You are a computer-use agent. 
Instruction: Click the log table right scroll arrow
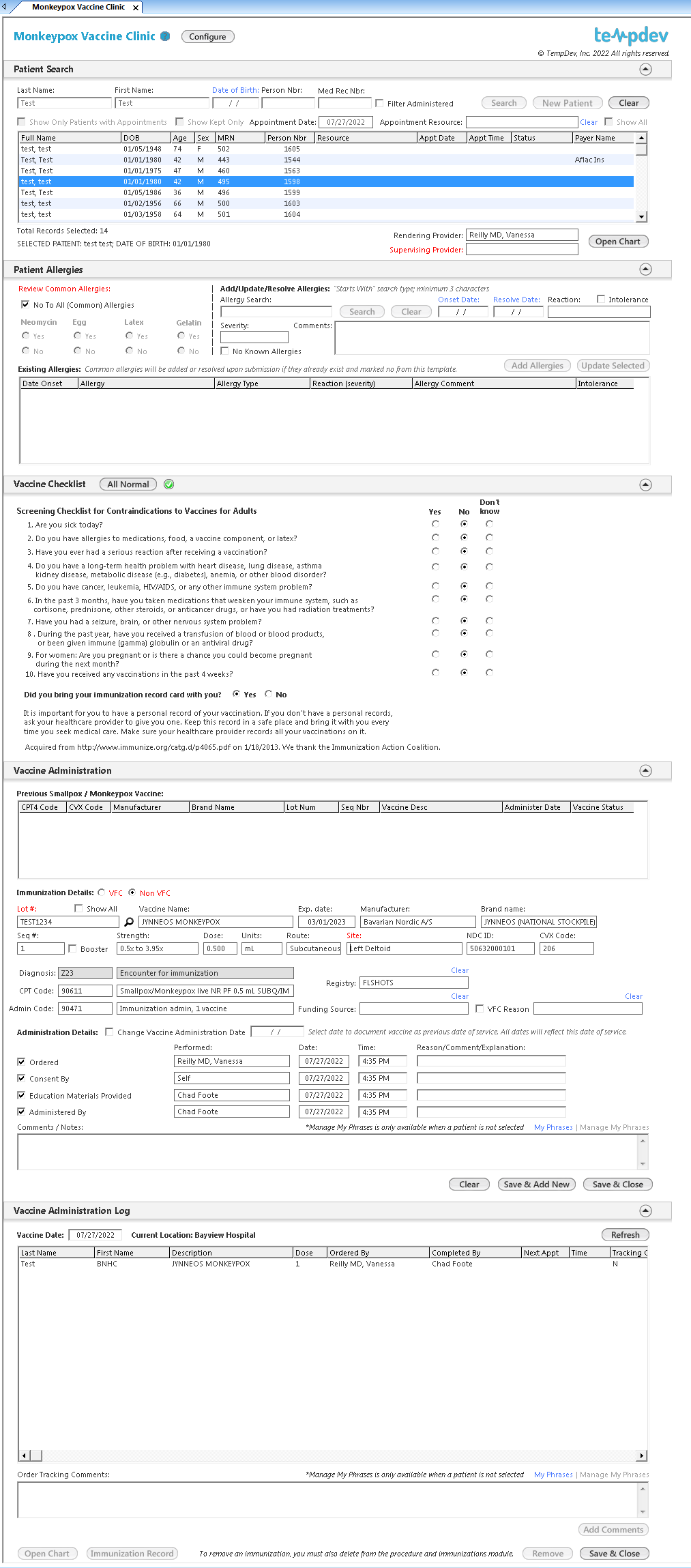pyautogui.click(x=641, y=1455)
